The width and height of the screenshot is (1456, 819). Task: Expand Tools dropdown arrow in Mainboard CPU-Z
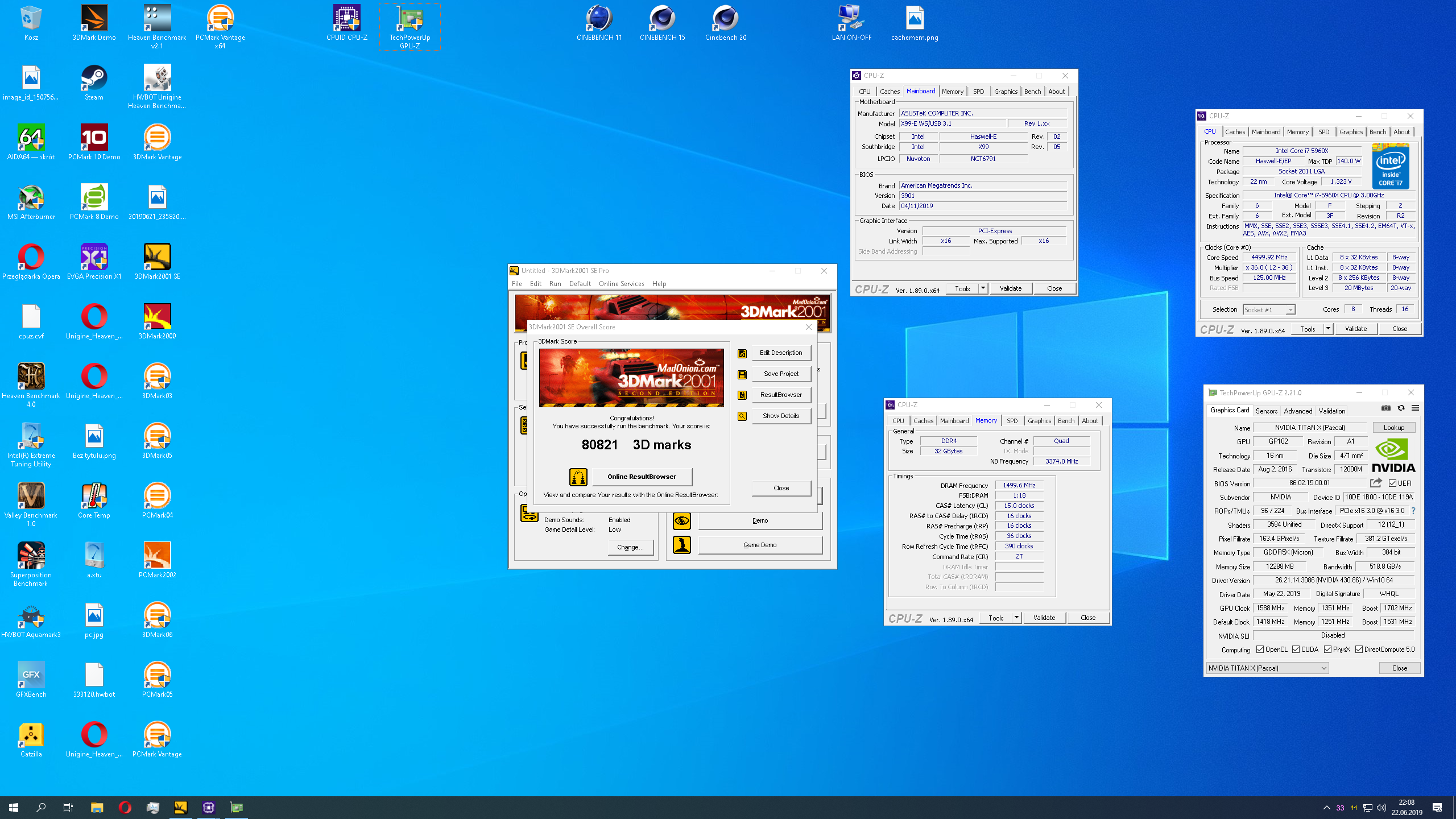pyautogui.click(x=983, y=288)
